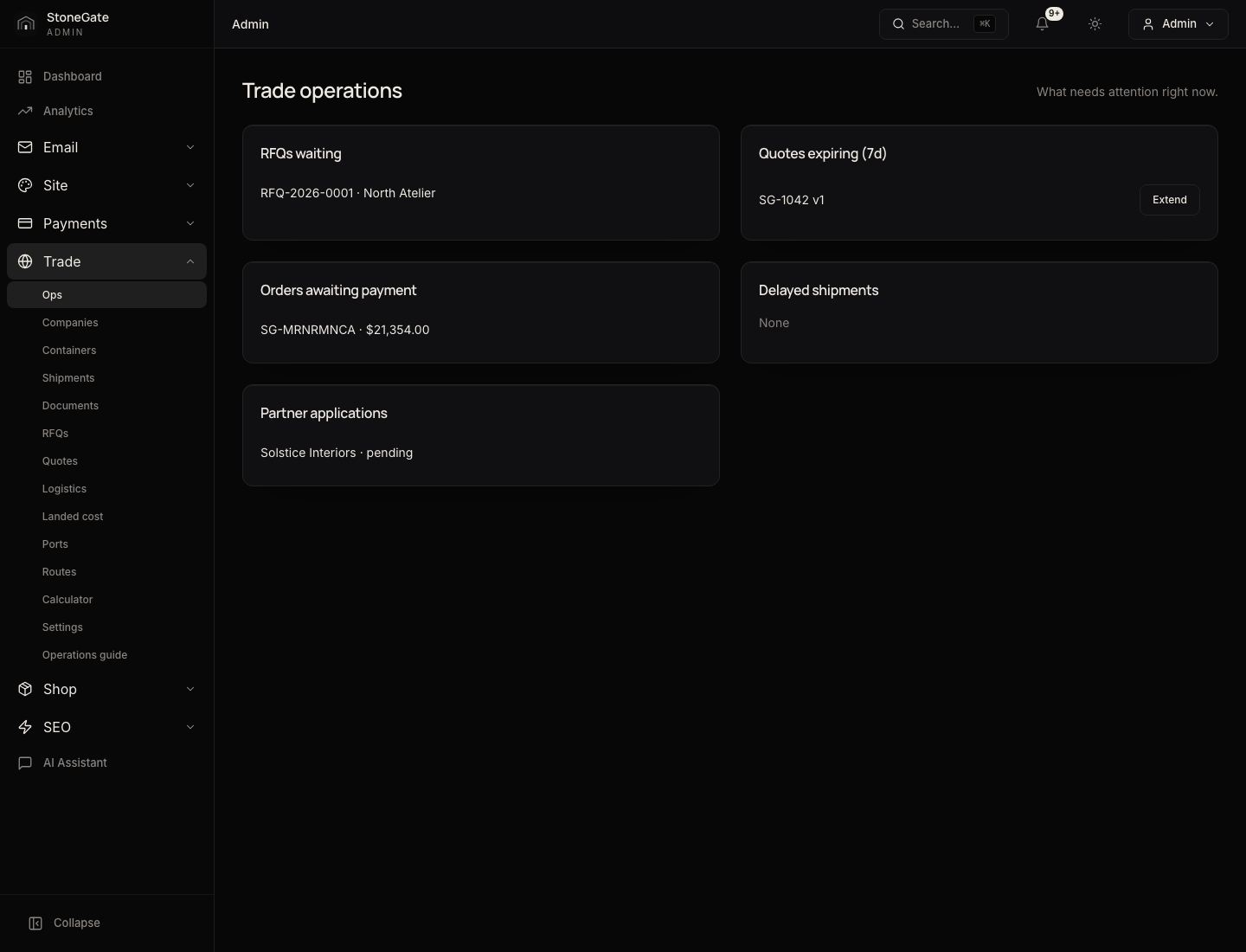Open the Calculator page

(106, 600)
